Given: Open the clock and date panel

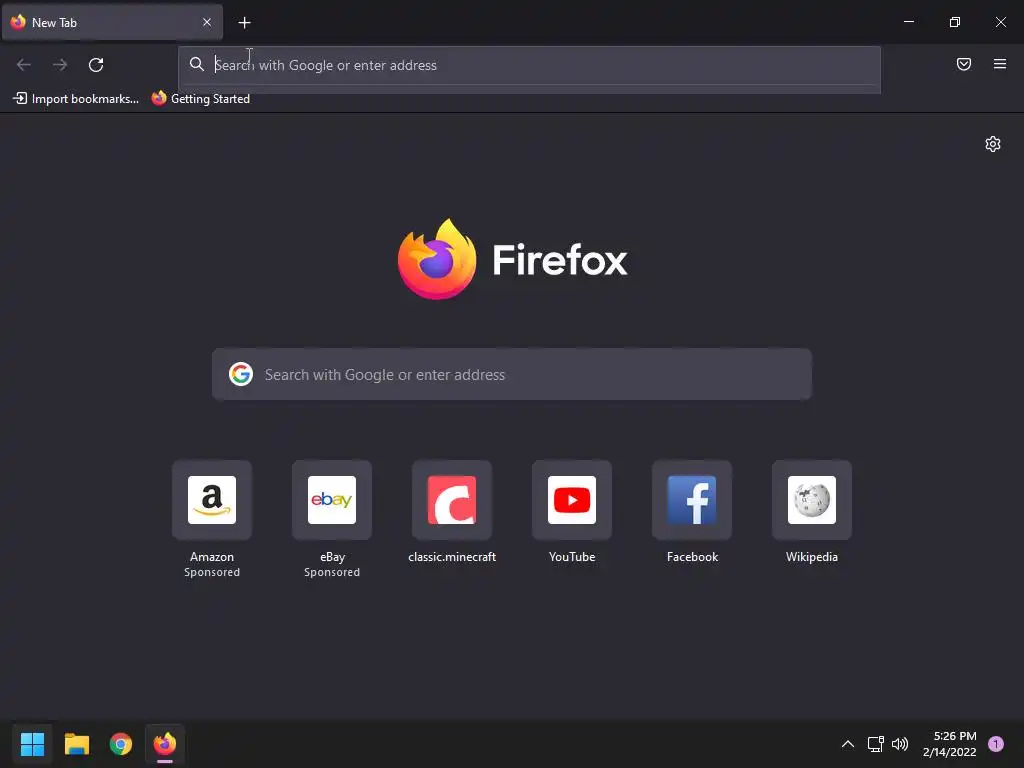Looking at the screenshot, I should 950,744.
